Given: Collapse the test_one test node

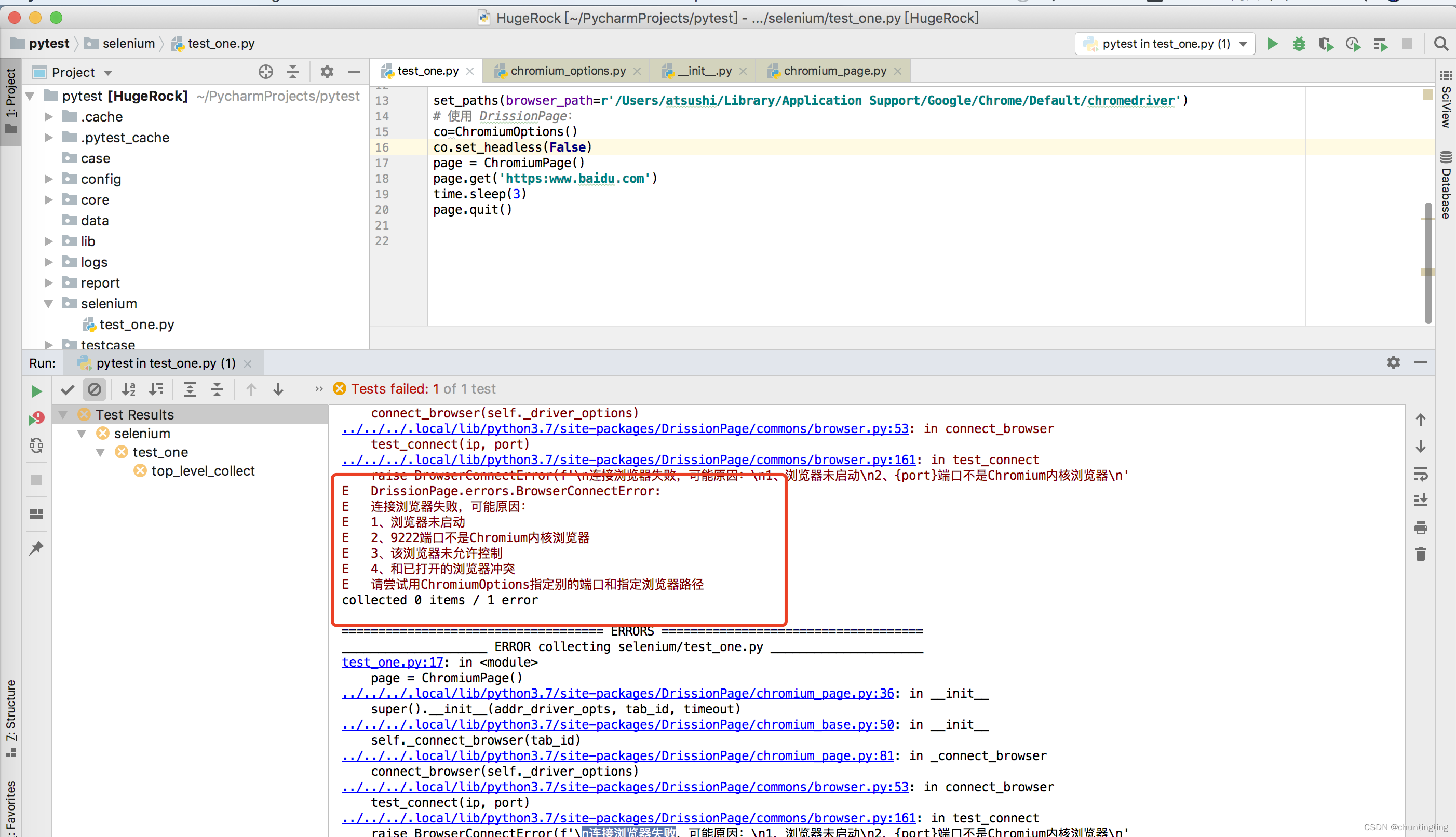Looking at the screenshot, I should coord(101,452).
